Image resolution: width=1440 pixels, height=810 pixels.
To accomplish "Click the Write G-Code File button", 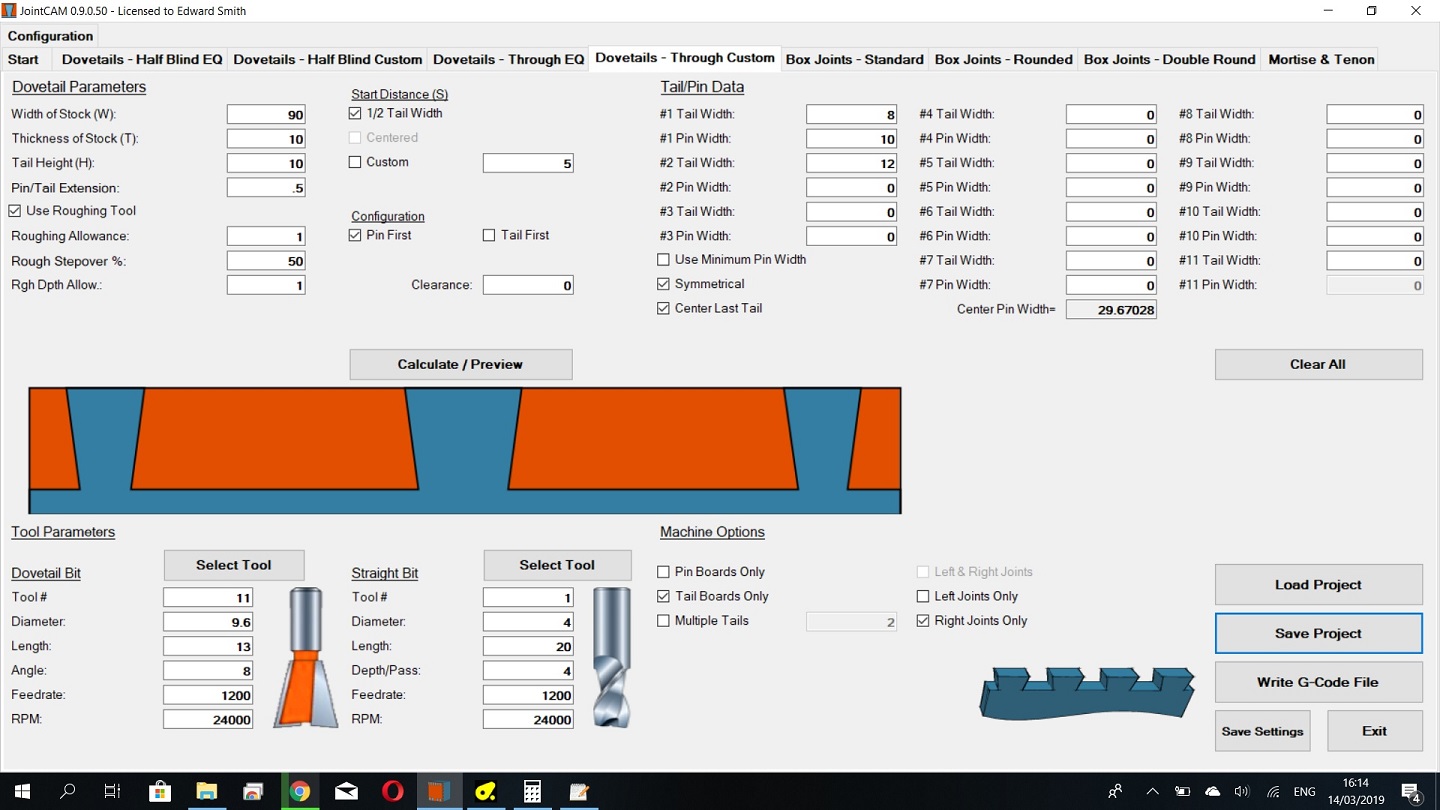I will [1317, 682].
